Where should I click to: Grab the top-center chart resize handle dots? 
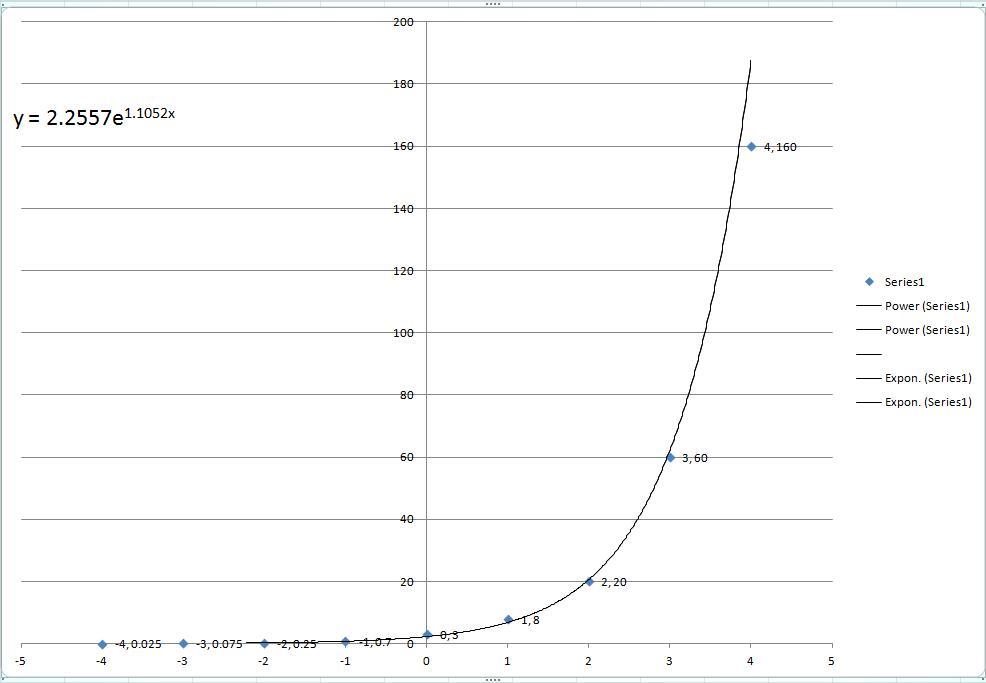(493, 4)
